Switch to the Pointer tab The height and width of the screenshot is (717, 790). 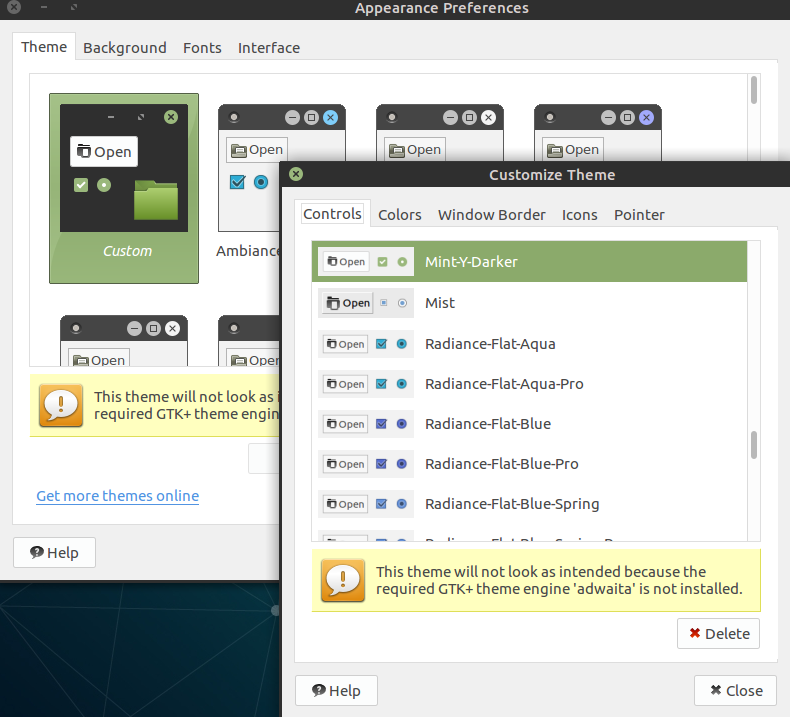click(639, 215)
